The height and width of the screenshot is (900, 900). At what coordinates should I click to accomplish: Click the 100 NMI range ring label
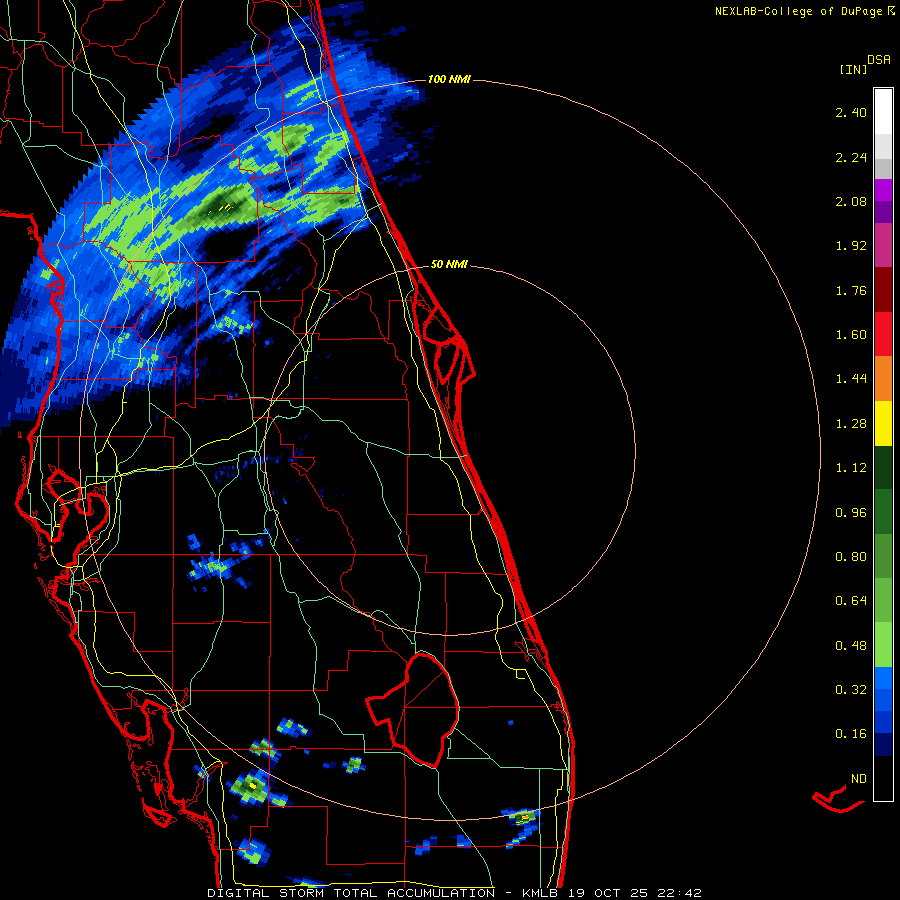[x=449, y=79]
